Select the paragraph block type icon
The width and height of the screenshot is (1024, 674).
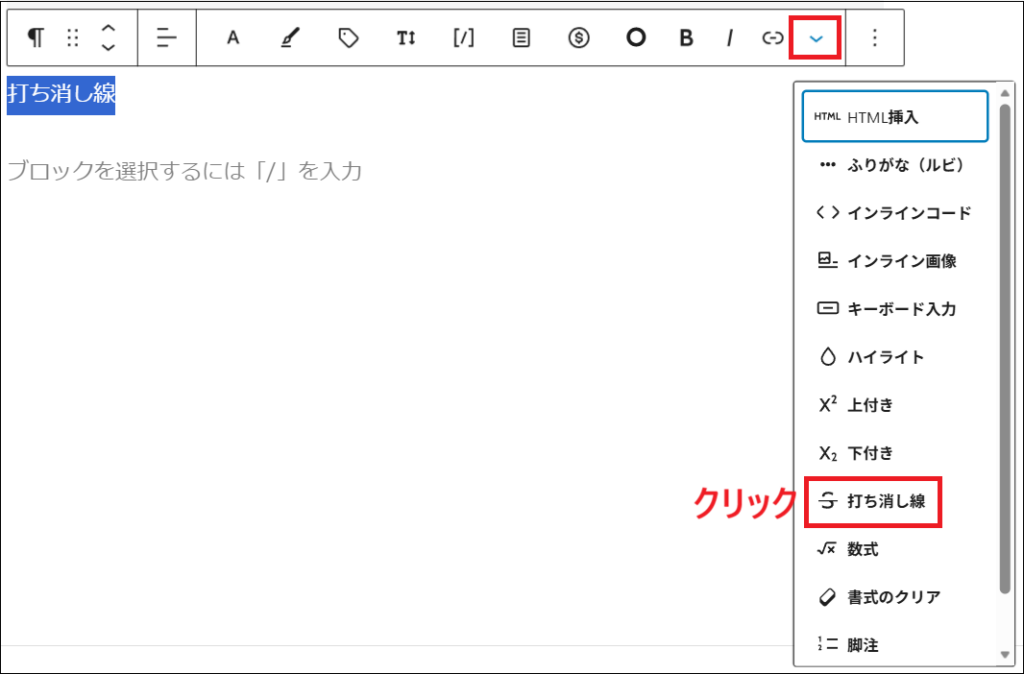[x=35, y=37]
